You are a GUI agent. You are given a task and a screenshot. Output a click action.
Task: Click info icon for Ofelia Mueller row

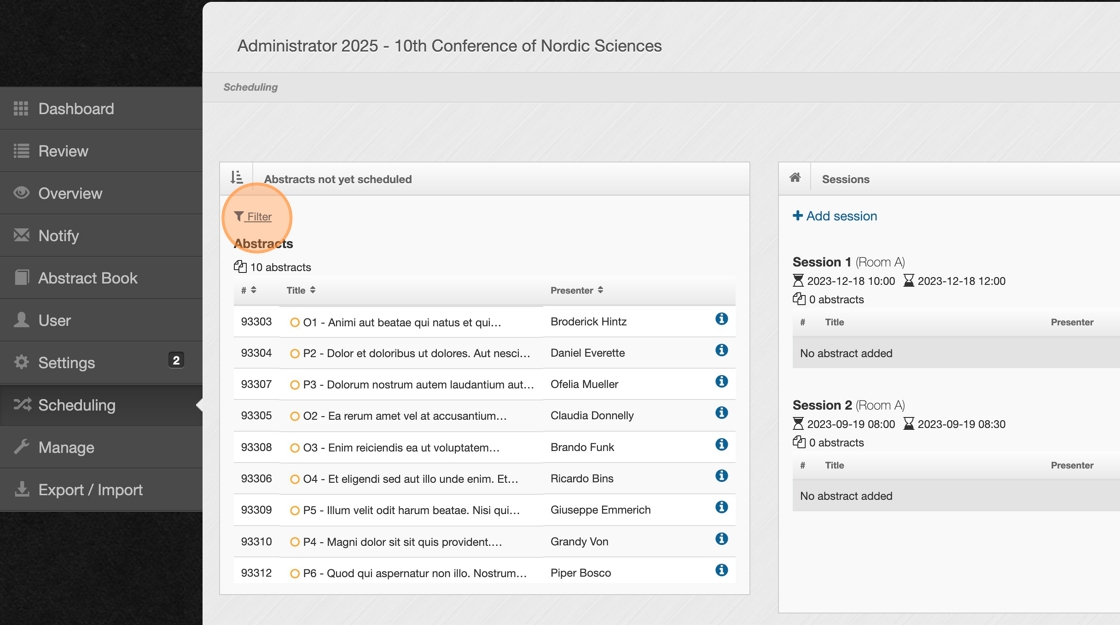click(721, 382)
